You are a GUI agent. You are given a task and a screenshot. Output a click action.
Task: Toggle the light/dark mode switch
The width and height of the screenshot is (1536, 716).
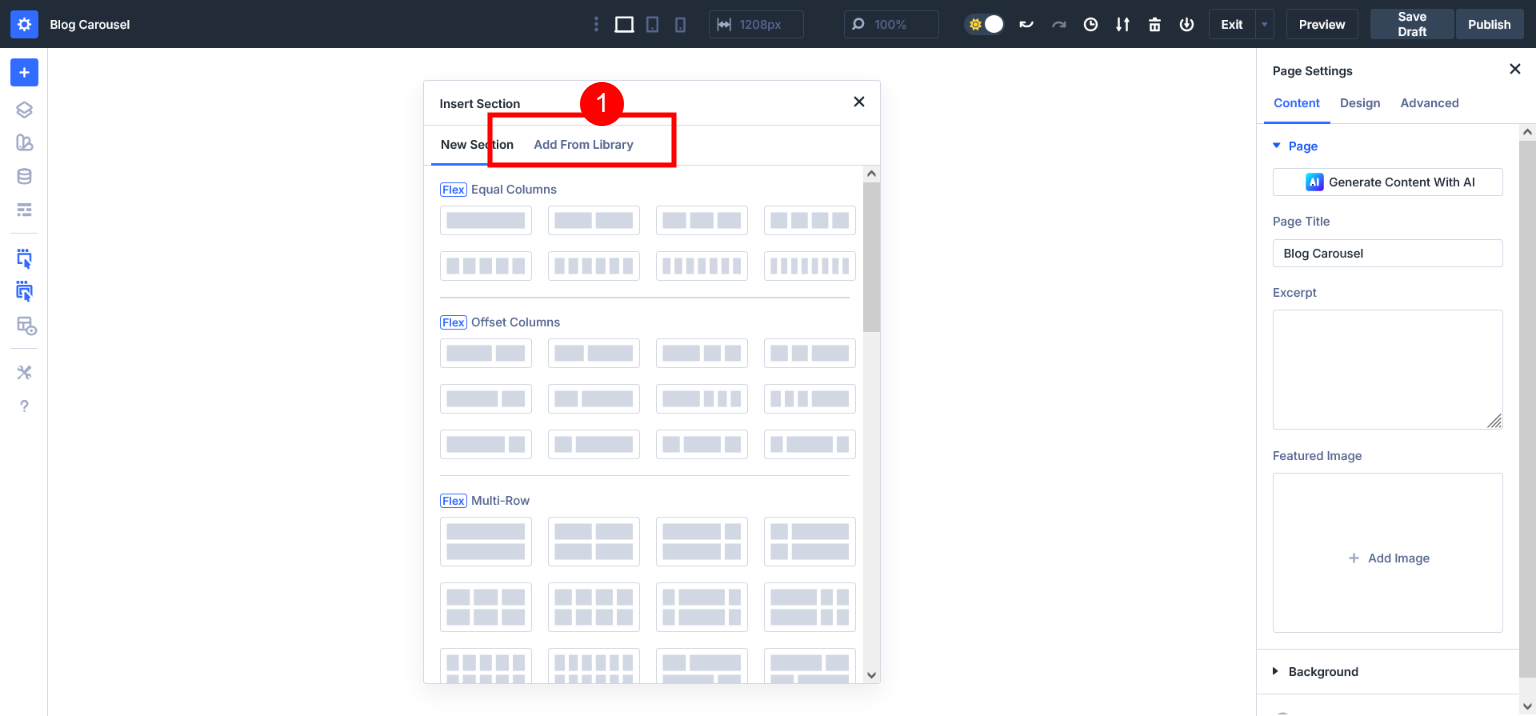(984, 24)
